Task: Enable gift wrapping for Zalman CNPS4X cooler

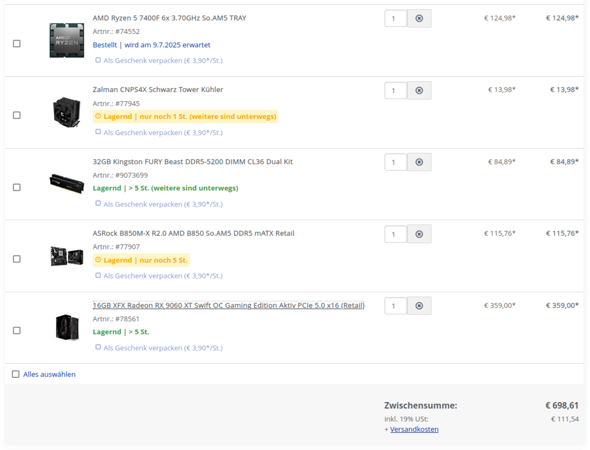Action: pyautogui.click(x=98, y=132)
